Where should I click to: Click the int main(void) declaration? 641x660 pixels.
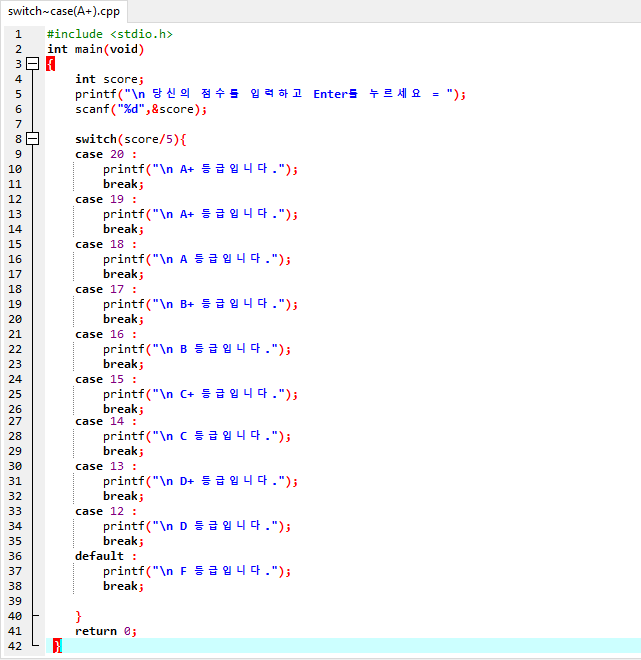coord(95,49)
